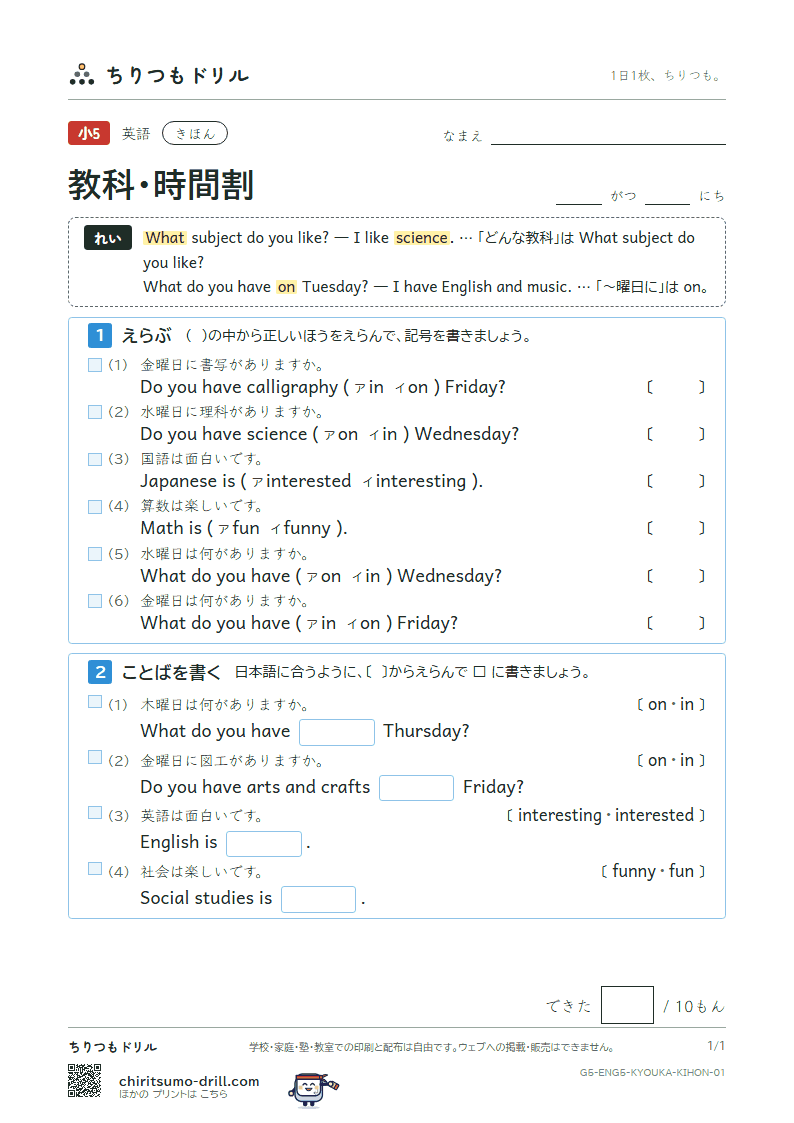794x1123 pixels.
Task: Check the box for (5) 水曜日は何がありますか
Action: coord(95,554)
